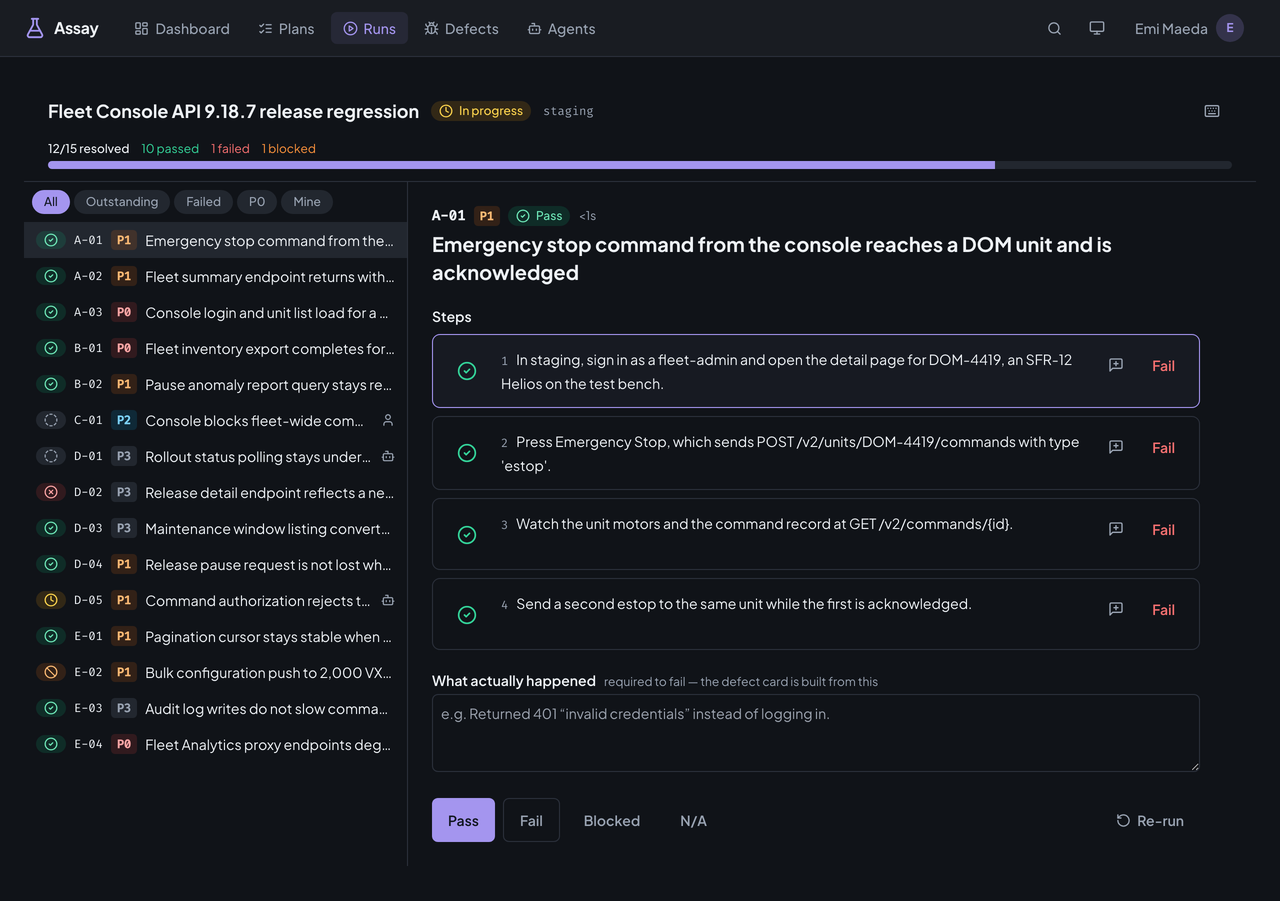This screenshot has height=901, width=1280.
Task: Mark the case as Blocked
Action: 612,820
